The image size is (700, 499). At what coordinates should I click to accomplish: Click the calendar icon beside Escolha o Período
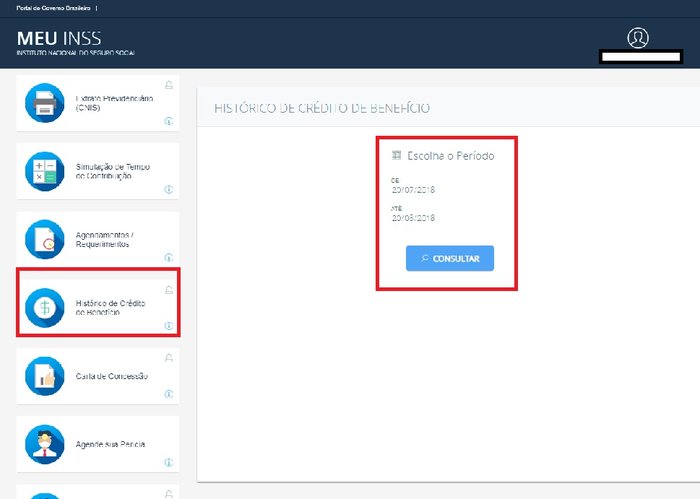click(x=396, y=155)
